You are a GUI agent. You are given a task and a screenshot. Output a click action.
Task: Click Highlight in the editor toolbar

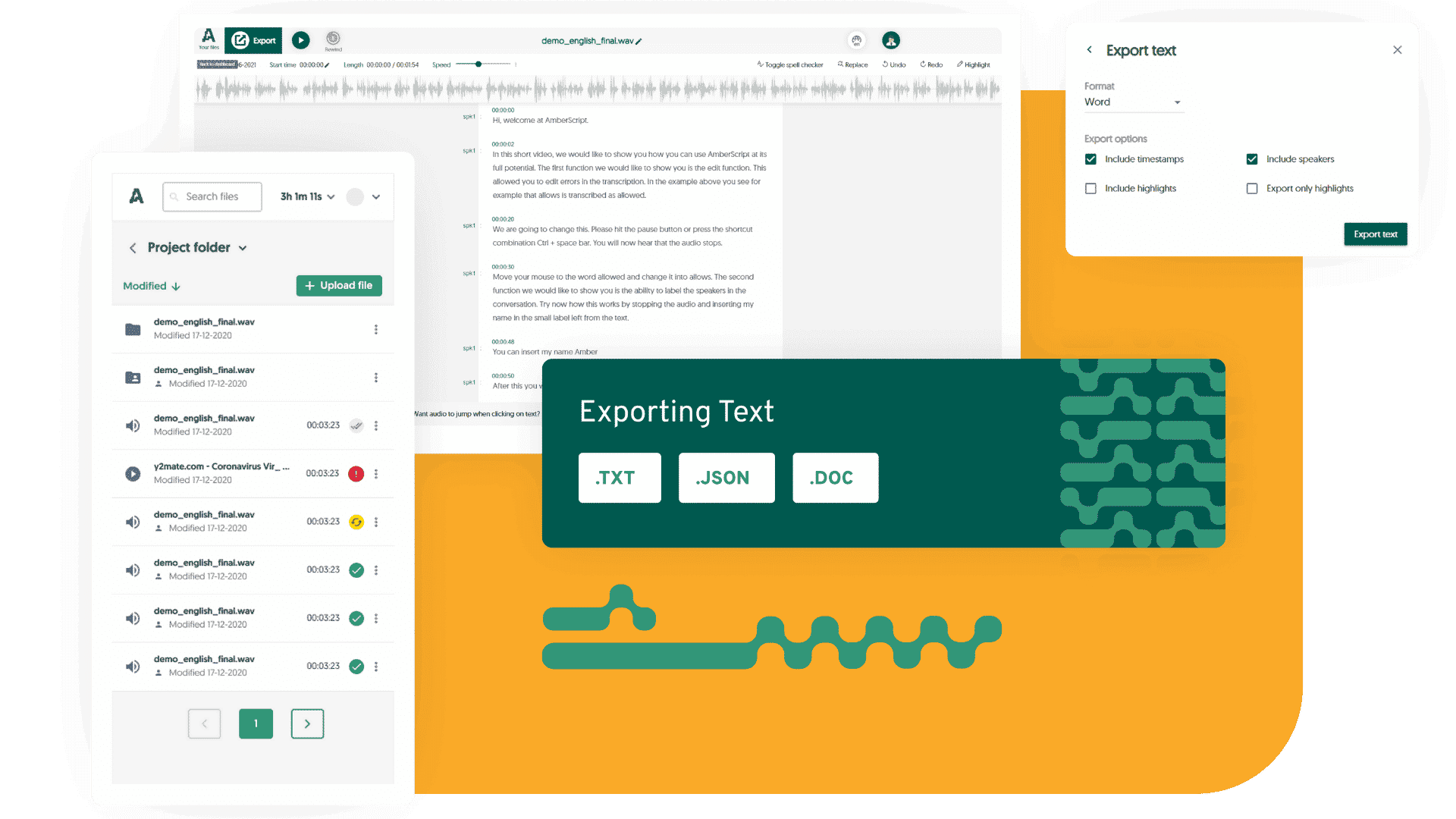pos(973,64)
